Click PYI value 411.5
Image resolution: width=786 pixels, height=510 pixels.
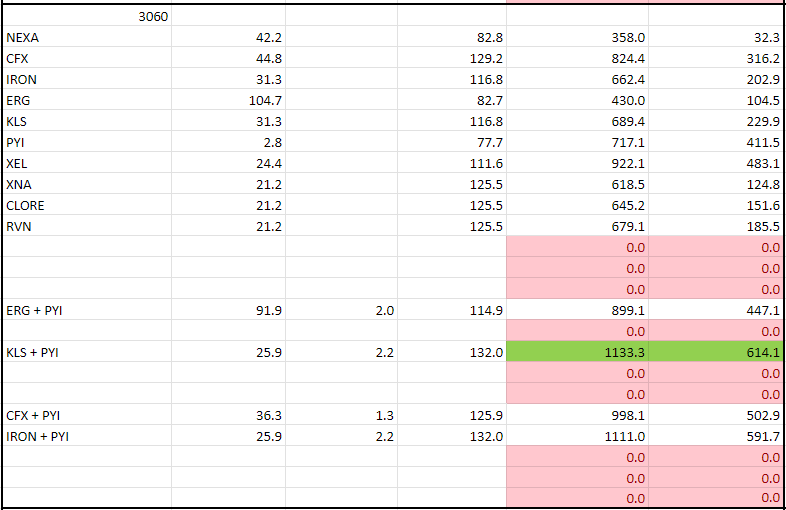[716, 142]
